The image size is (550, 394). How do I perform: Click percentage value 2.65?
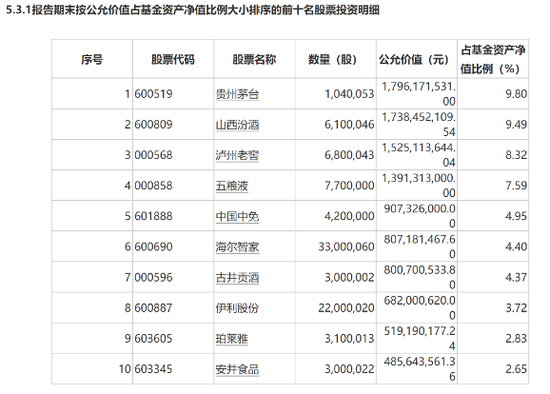click(x=516, y=369)
